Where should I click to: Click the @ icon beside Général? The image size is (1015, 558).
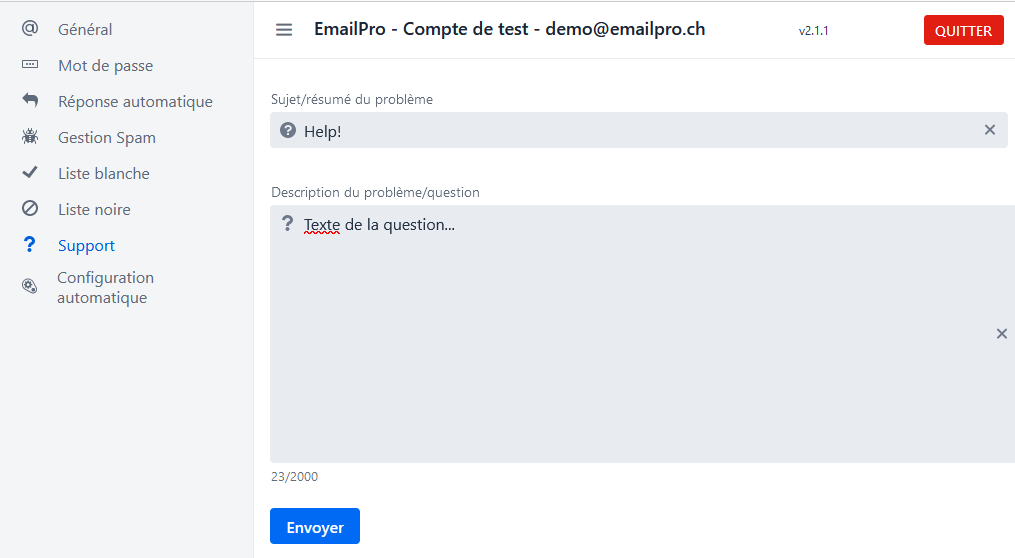[x=30, y=28]
